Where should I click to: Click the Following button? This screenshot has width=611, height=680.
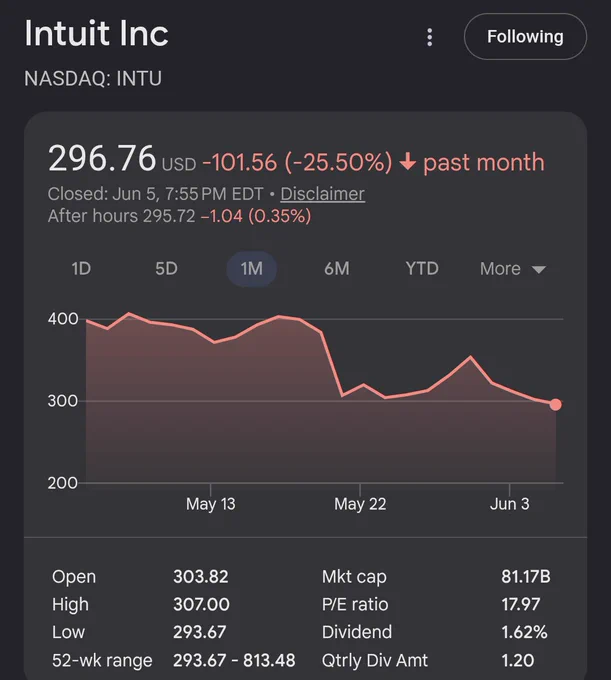tap(525, 36)
